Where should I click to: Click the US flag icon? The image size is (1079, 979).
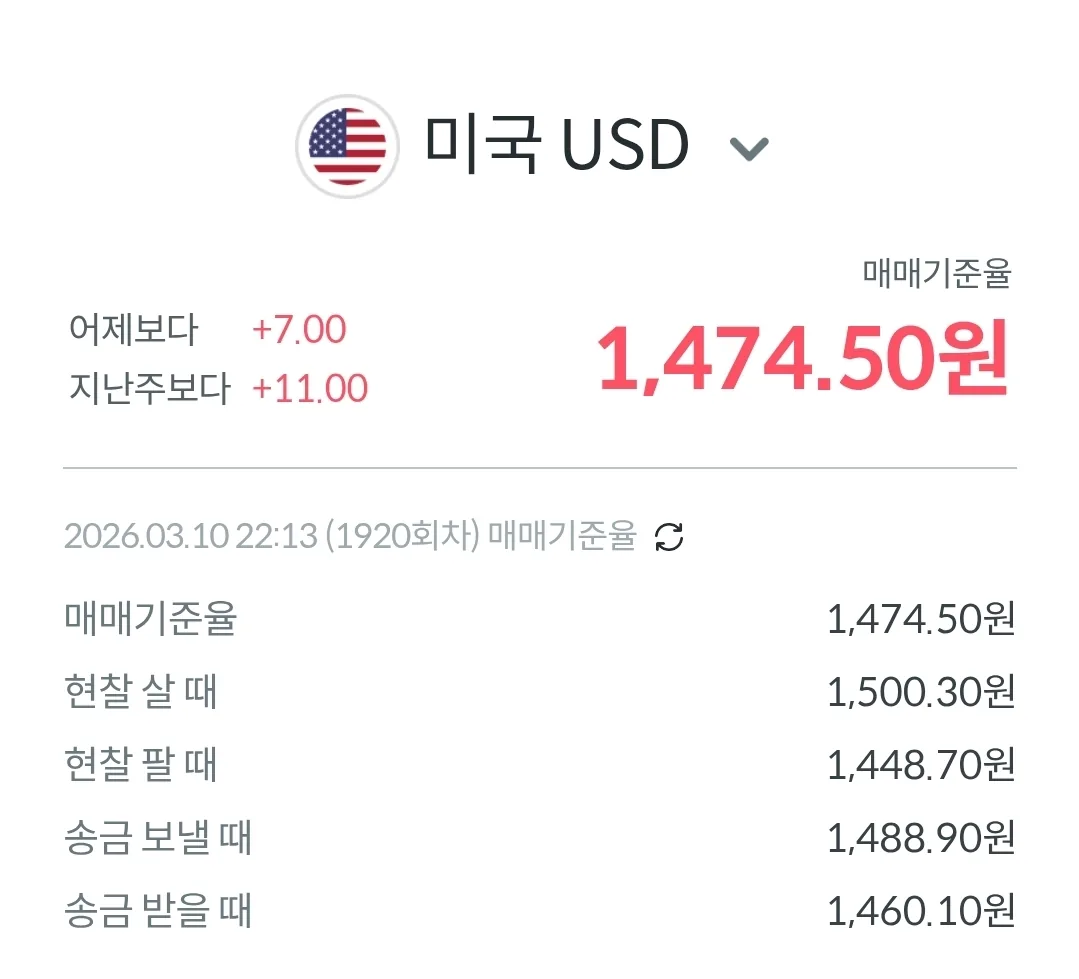point(348,147)
